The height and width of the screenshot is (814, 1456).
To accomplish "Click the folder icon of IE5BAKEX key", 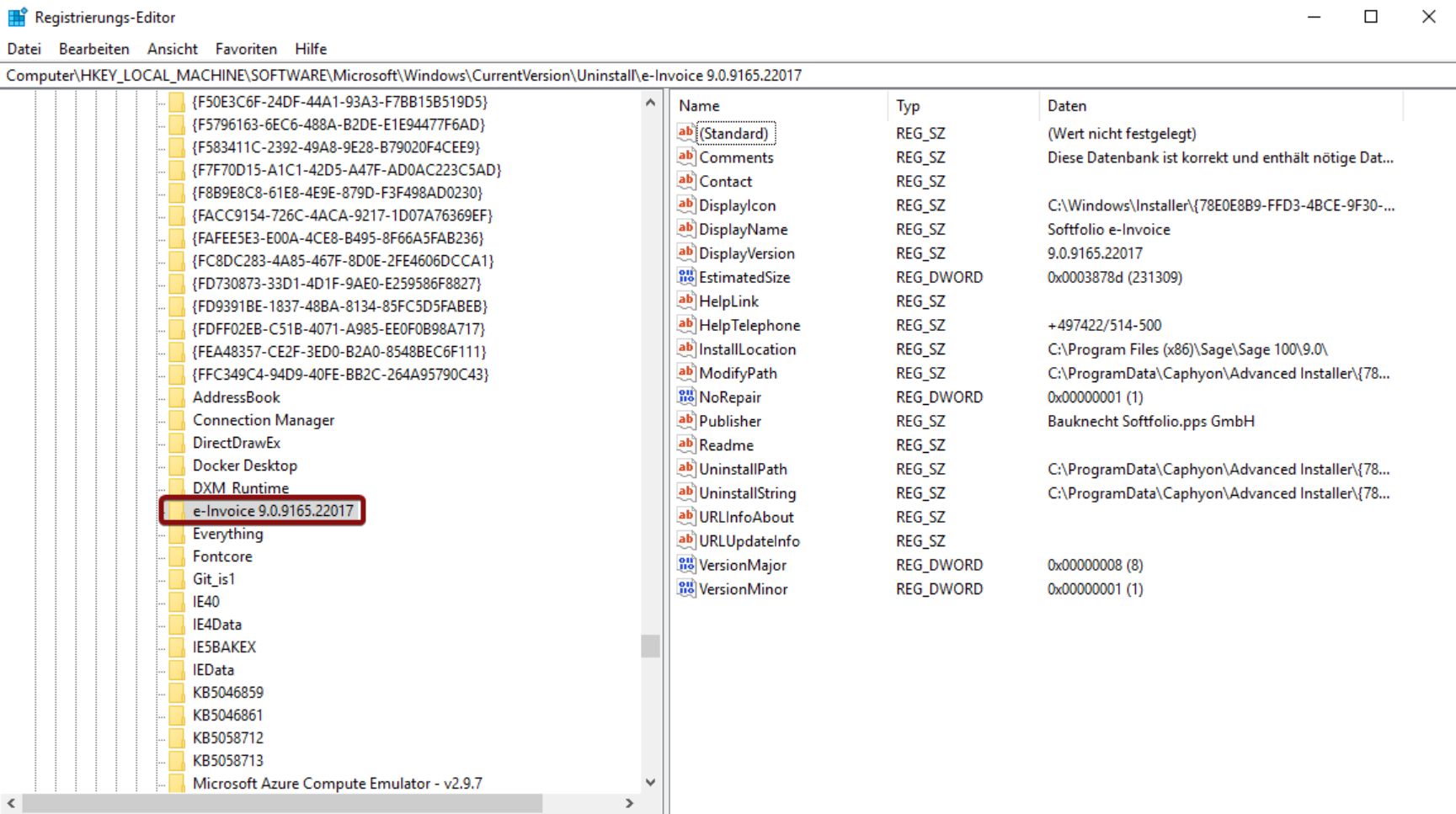I will [x=177, y=647].
